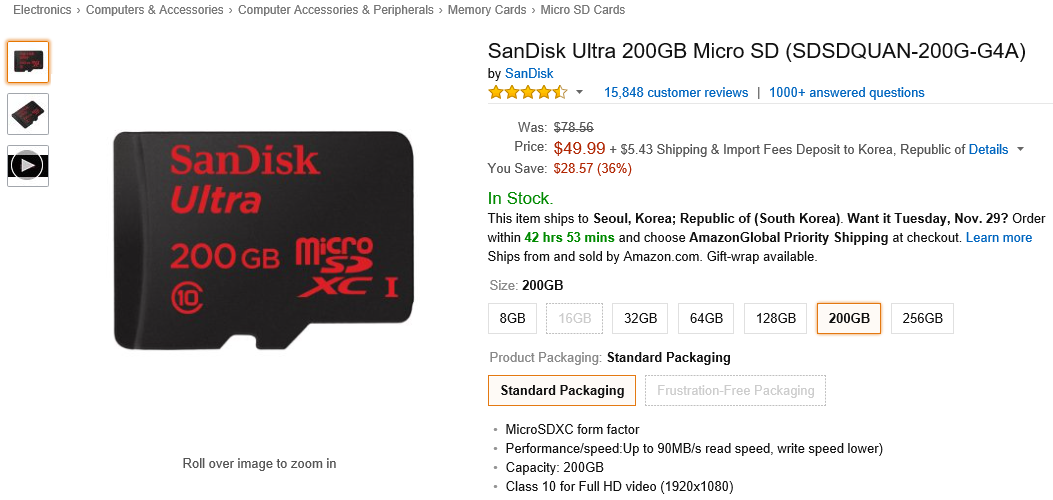Pick the Frustration-Free Packaging option
1053x500 pixels.
(735, 391)
